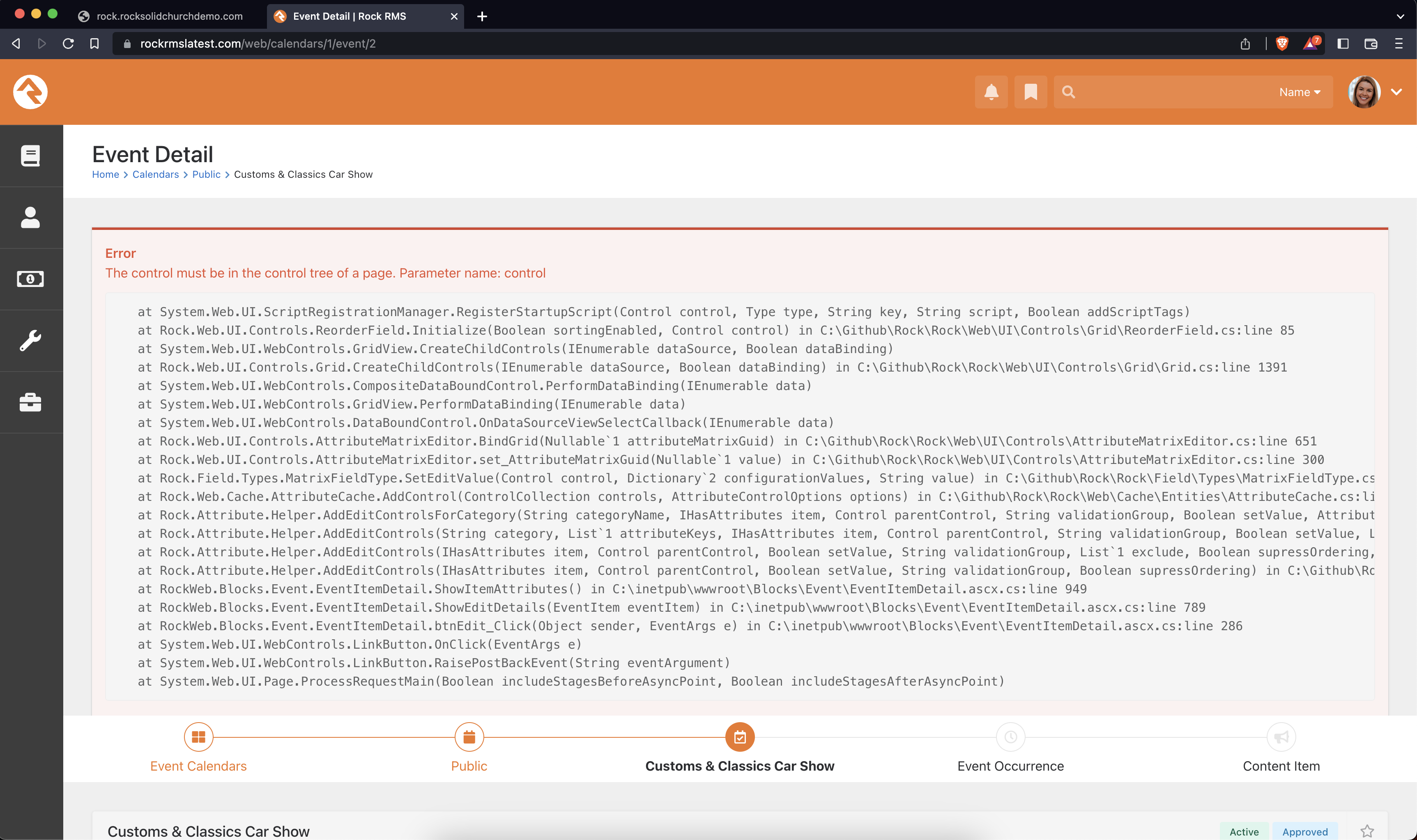This screenshot has height=840, width=1417.
Task: Click the Approved status label
Action: (1304, 831)
